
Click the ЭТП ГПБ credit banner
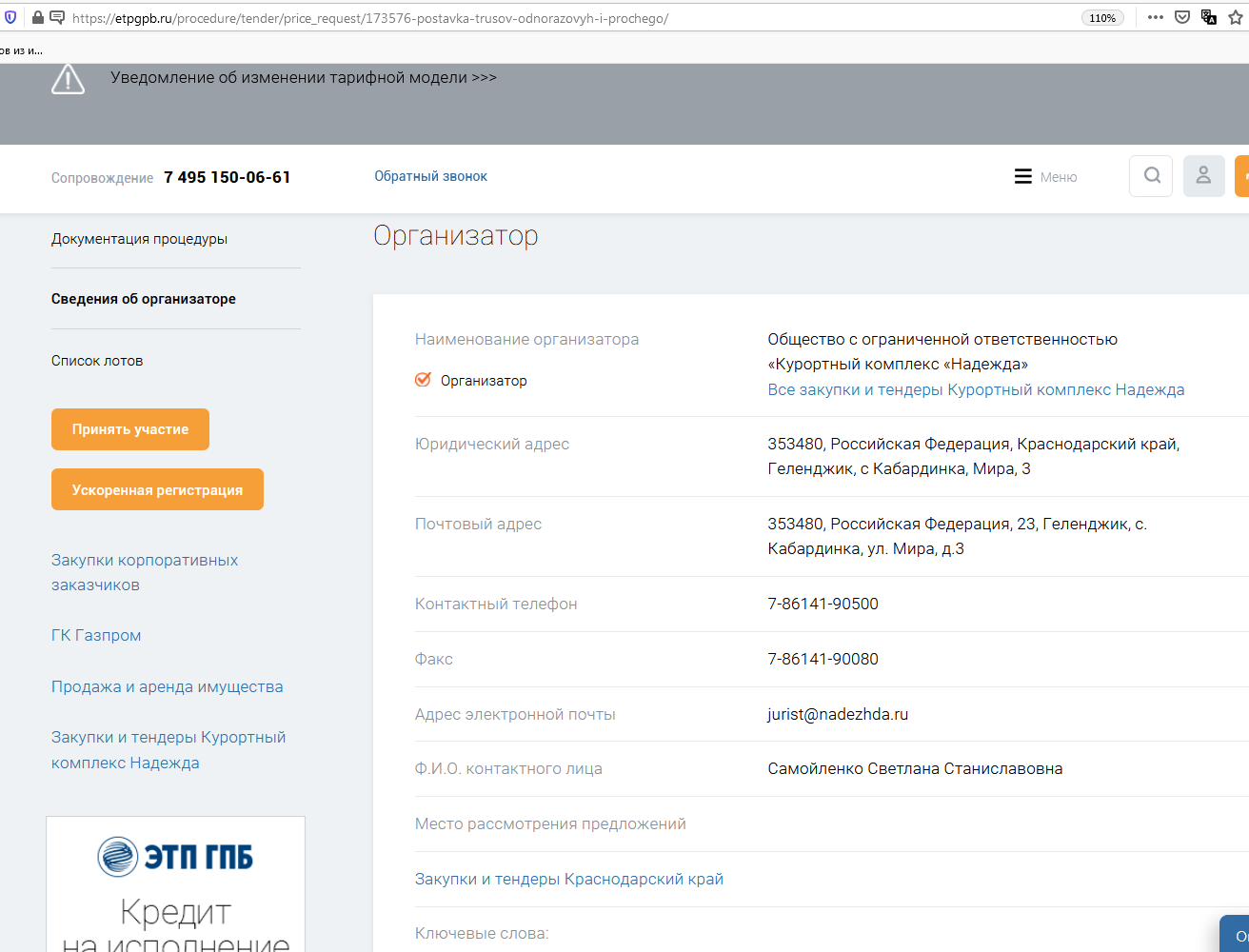[x=176, y=884]
